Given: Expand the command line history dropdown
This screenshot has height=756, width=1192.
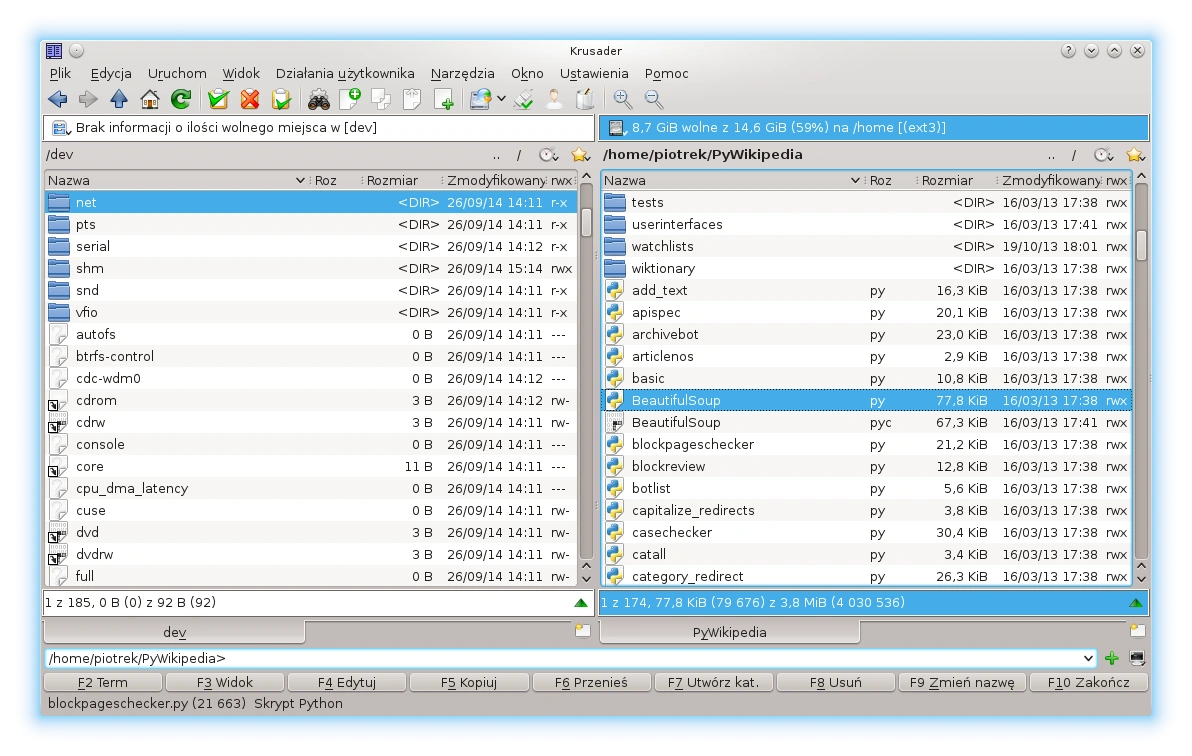Looking at the screenshot, I should tap(1089, 658).
